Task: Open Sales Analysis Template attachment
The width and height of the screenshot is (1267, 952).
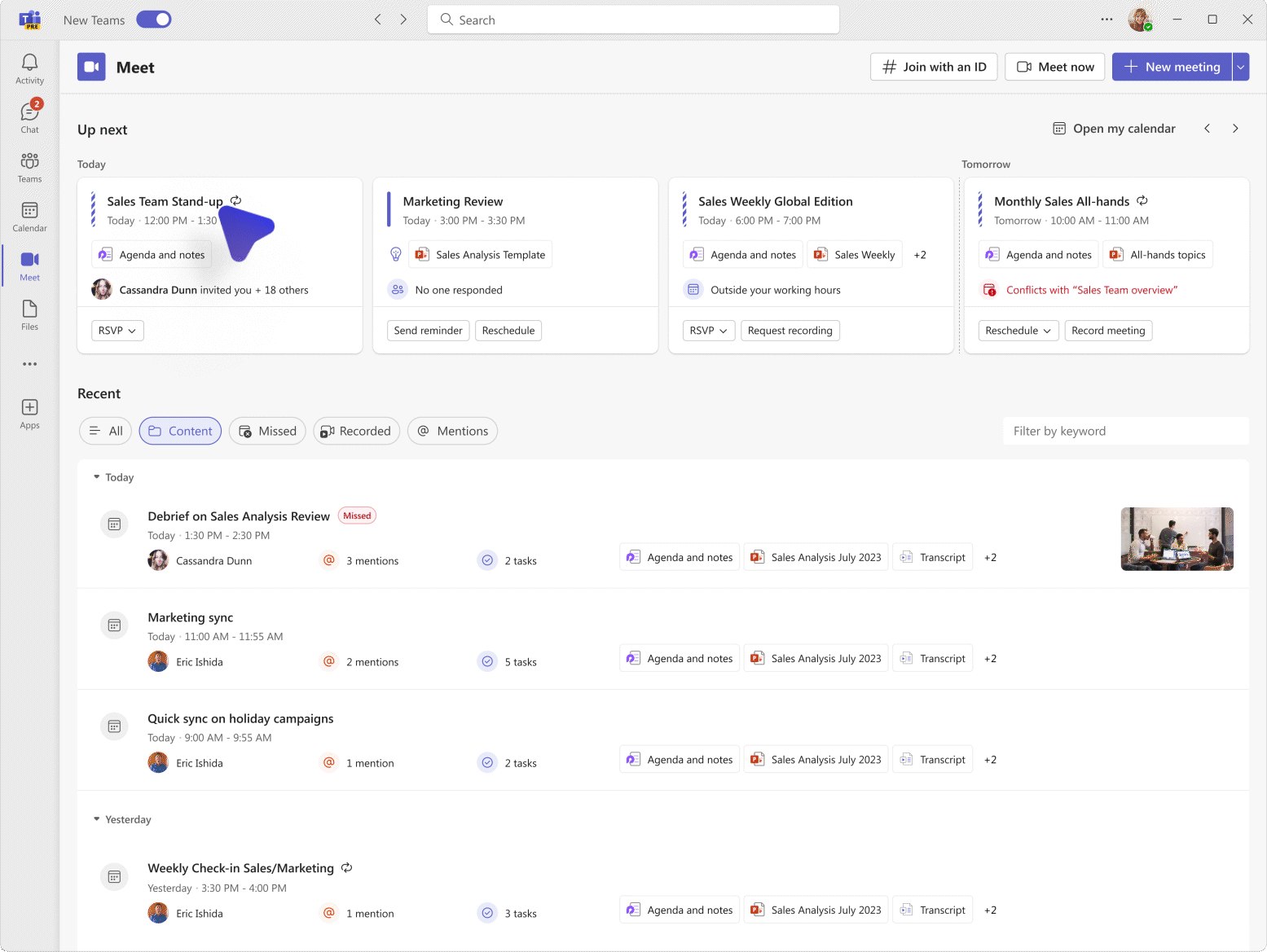Action: pos(480,254)
